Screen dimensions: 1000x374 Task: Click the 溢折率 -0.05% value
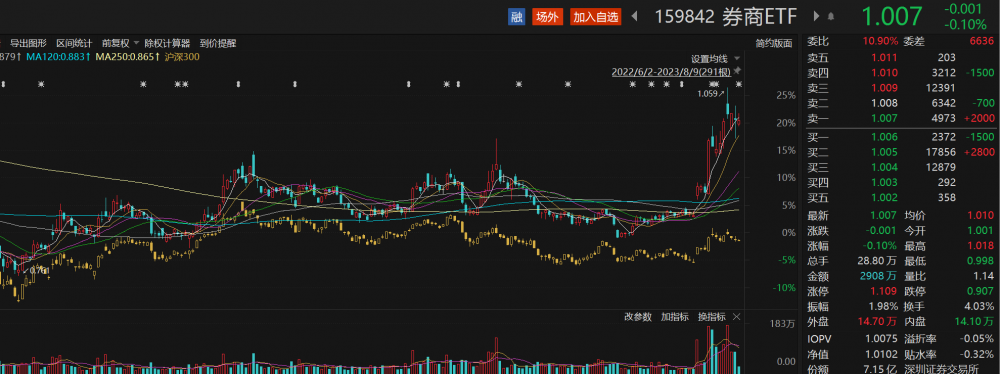[978, 340]
